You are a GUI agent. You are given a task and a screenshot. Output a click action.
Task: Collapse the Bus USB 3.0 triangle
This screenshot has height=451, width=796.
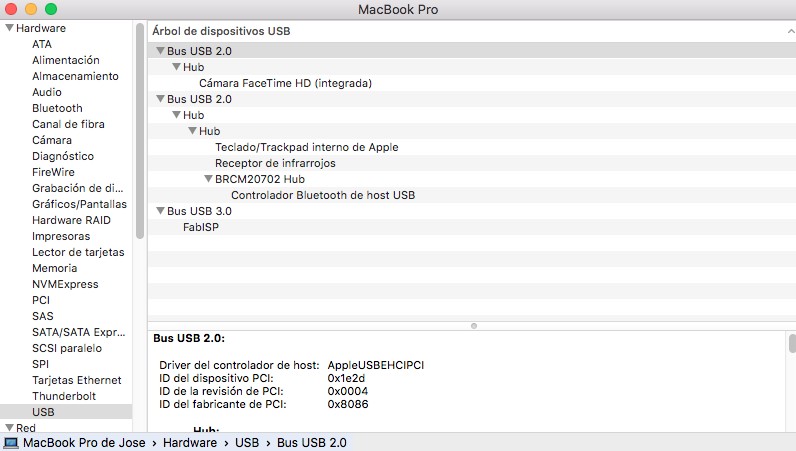160,210
